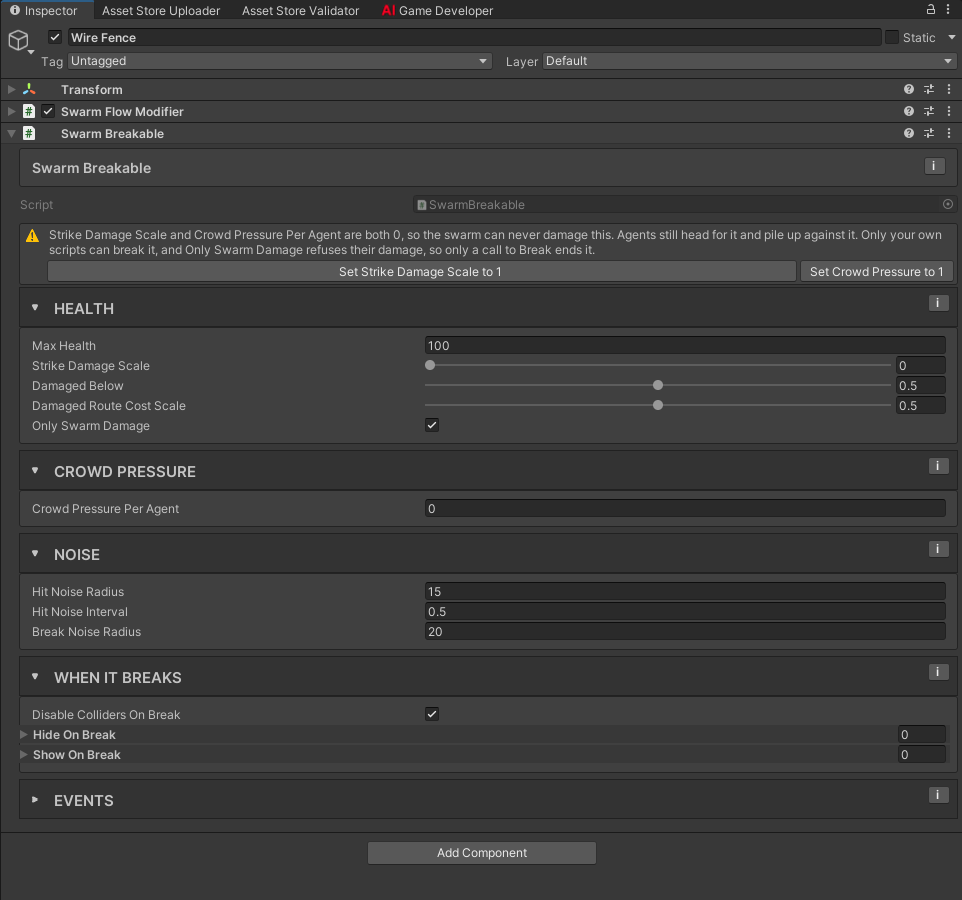Image resolution: width=962 pixels, height=900 pixels.
Task: Click the Transform component axes icon
Action: coord(29,89)
